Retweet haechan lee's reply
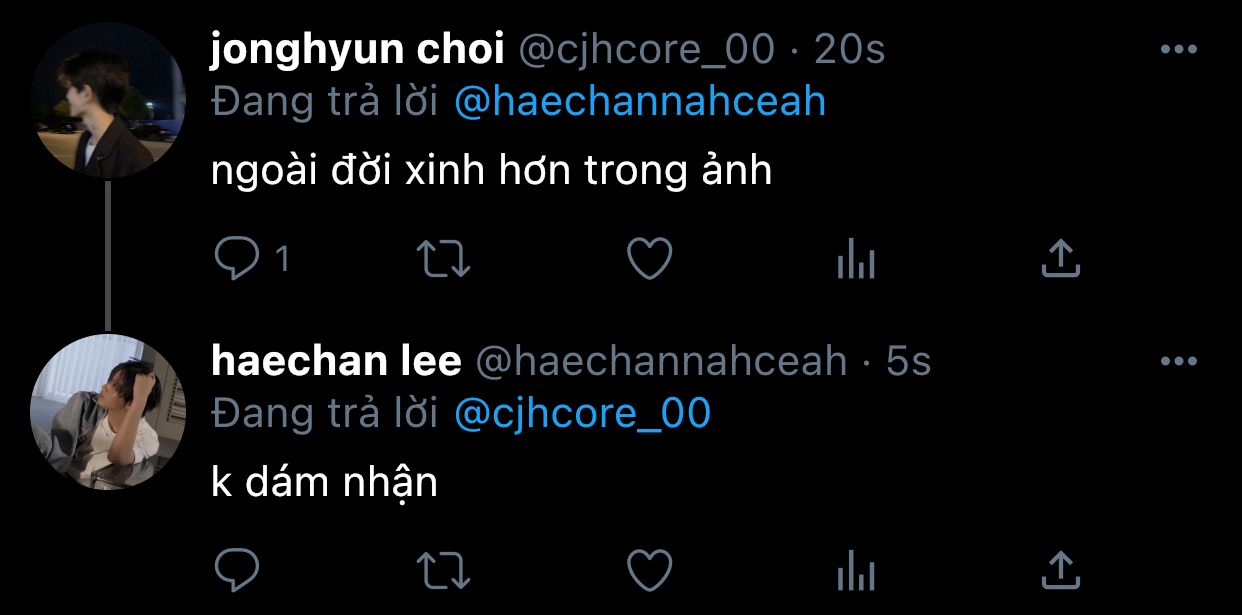This screenshot has height=615, width=1242. (x=443, y=571)
